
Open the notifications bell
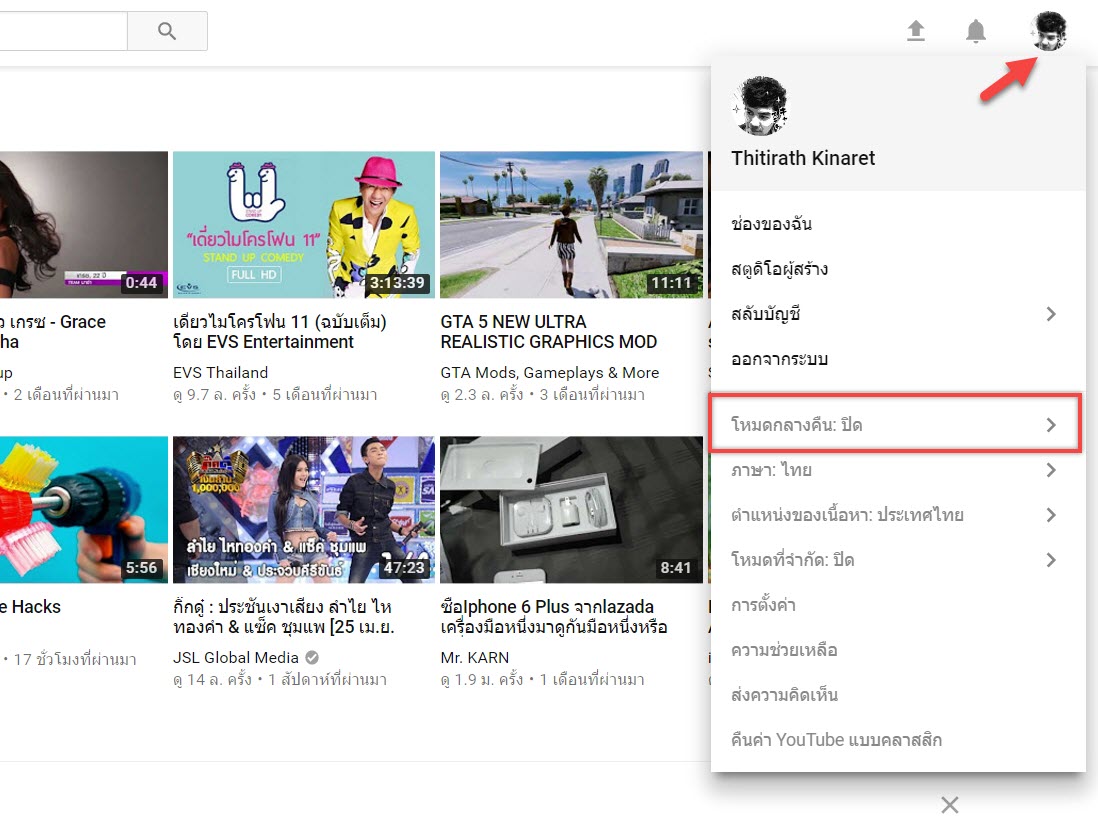tap(975, 32)
